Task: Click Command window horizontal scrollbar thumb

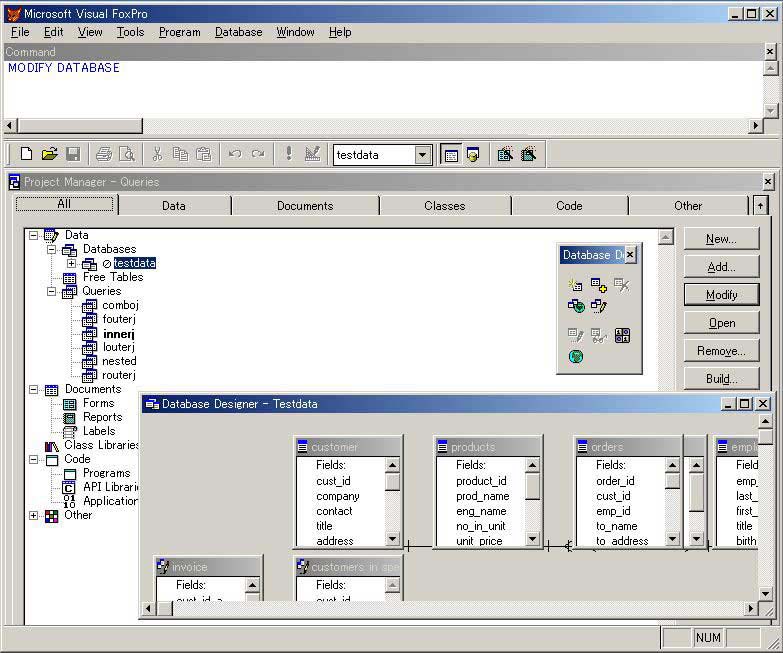Action: [80, 126]
